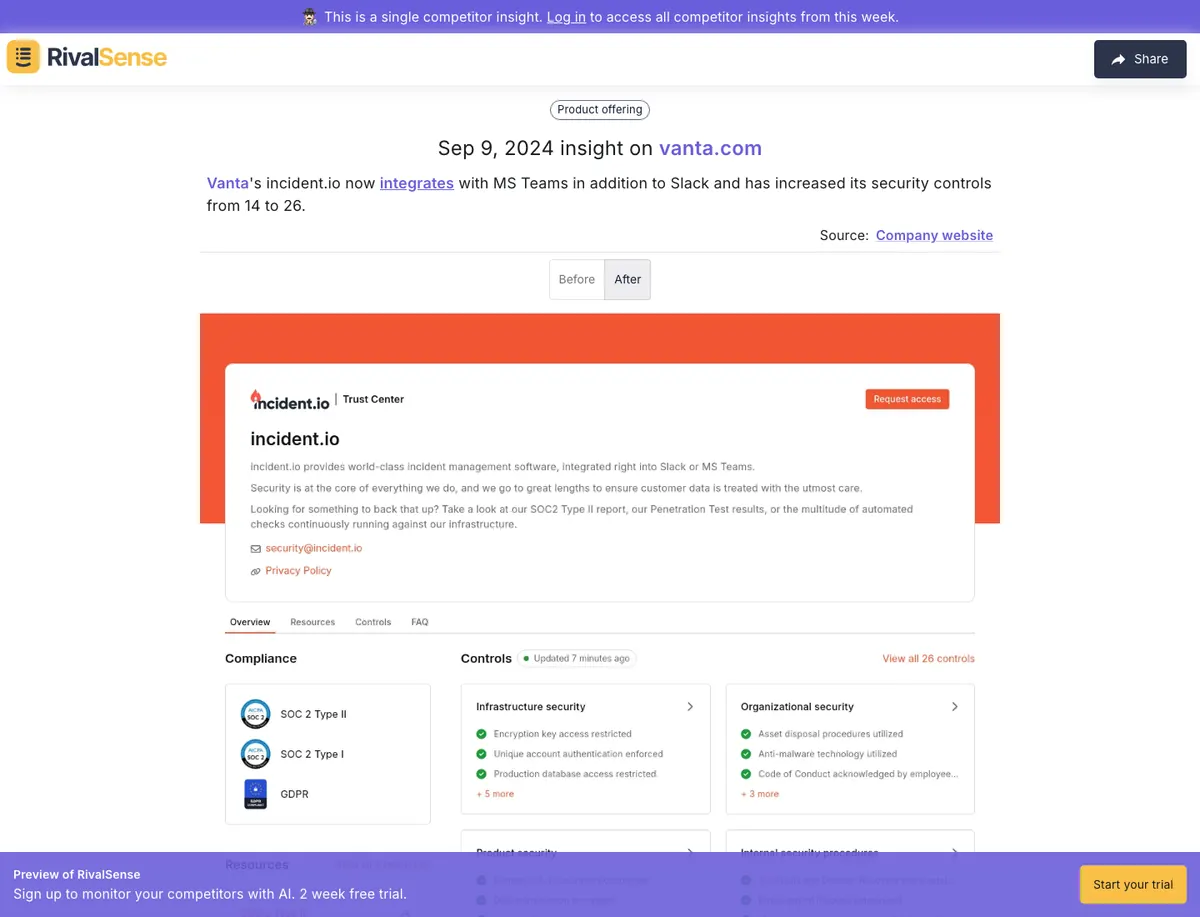Screen dimensions: 1200x917
Task: Show + 5 more infrastructure controls
Action: tap(495, 794)
